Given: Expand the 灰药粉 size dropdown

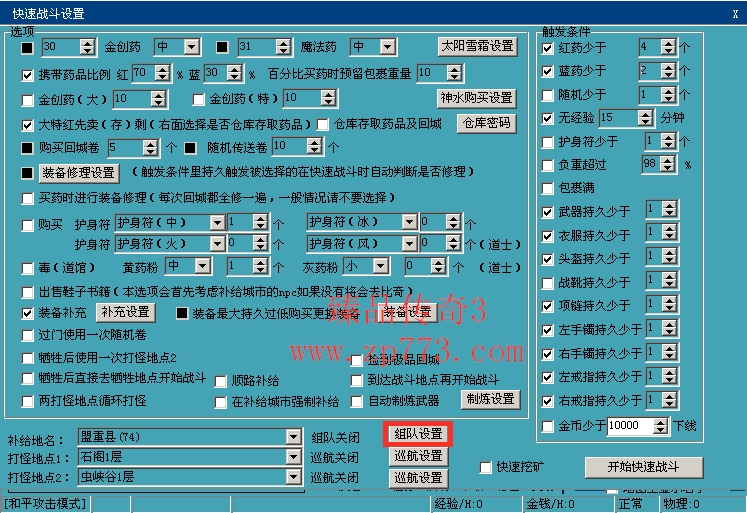Looking at the screenshot, I should [x=381, y=266].
